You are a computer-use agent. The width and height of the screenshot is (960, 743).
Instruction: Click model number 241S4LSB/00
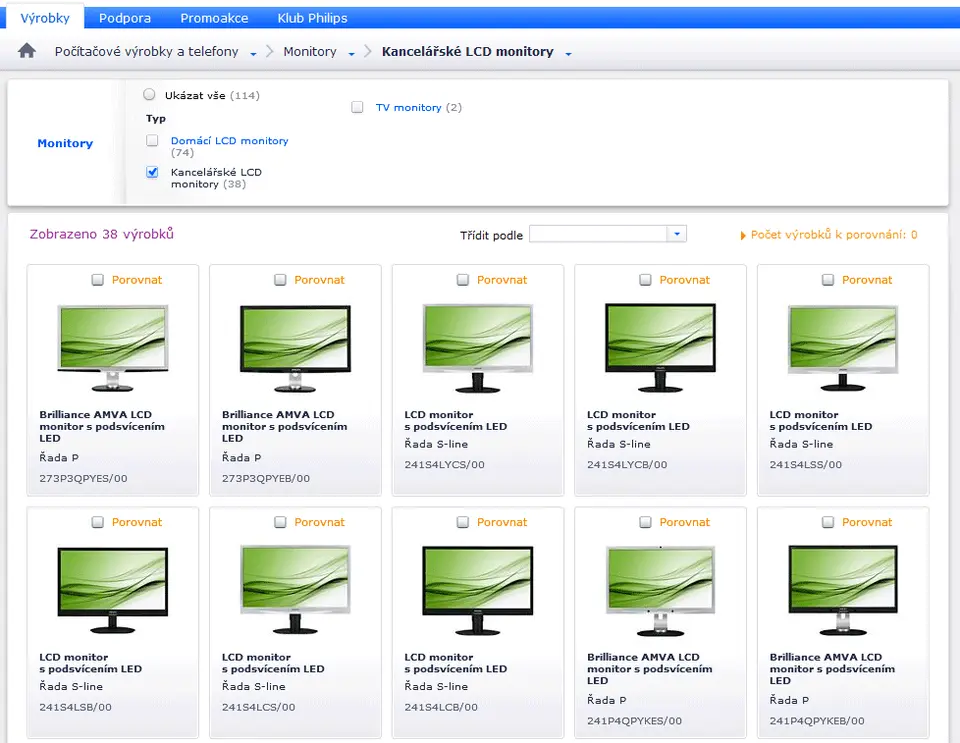point(75,707)
